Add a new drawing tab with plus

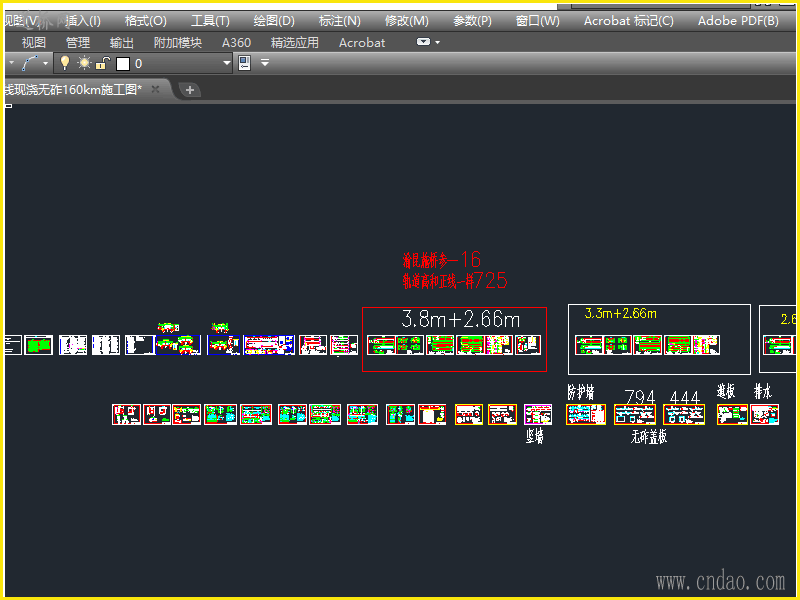(190, 90)
